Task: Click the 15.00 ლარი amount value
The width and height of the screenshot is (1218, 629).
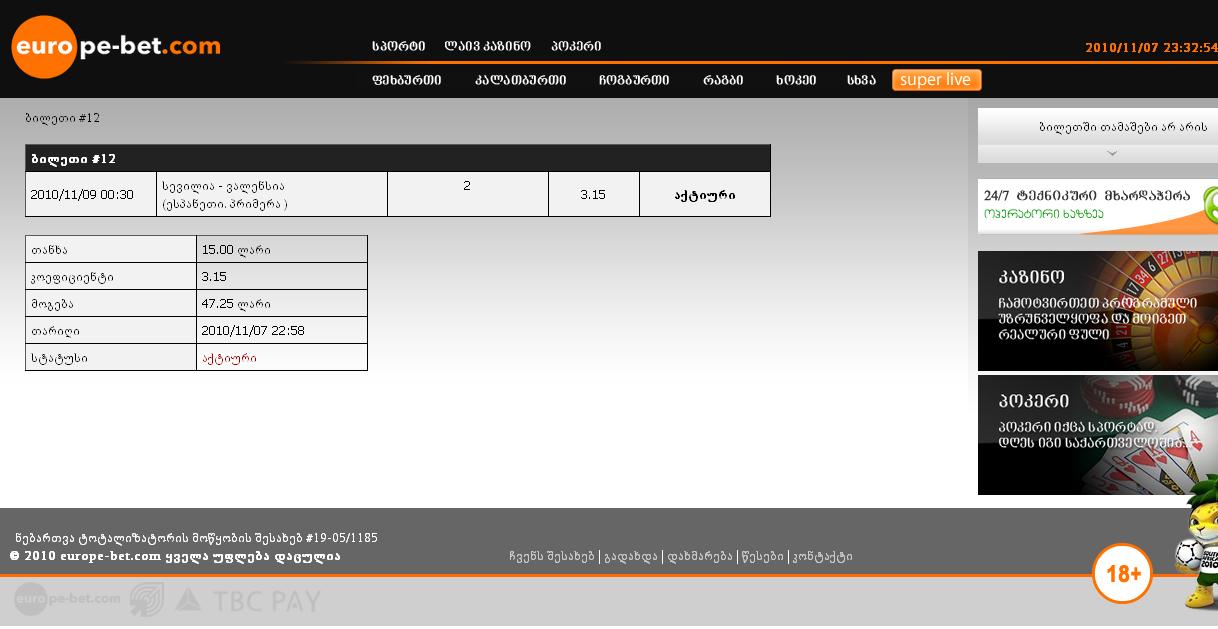Action: (236, 249)
